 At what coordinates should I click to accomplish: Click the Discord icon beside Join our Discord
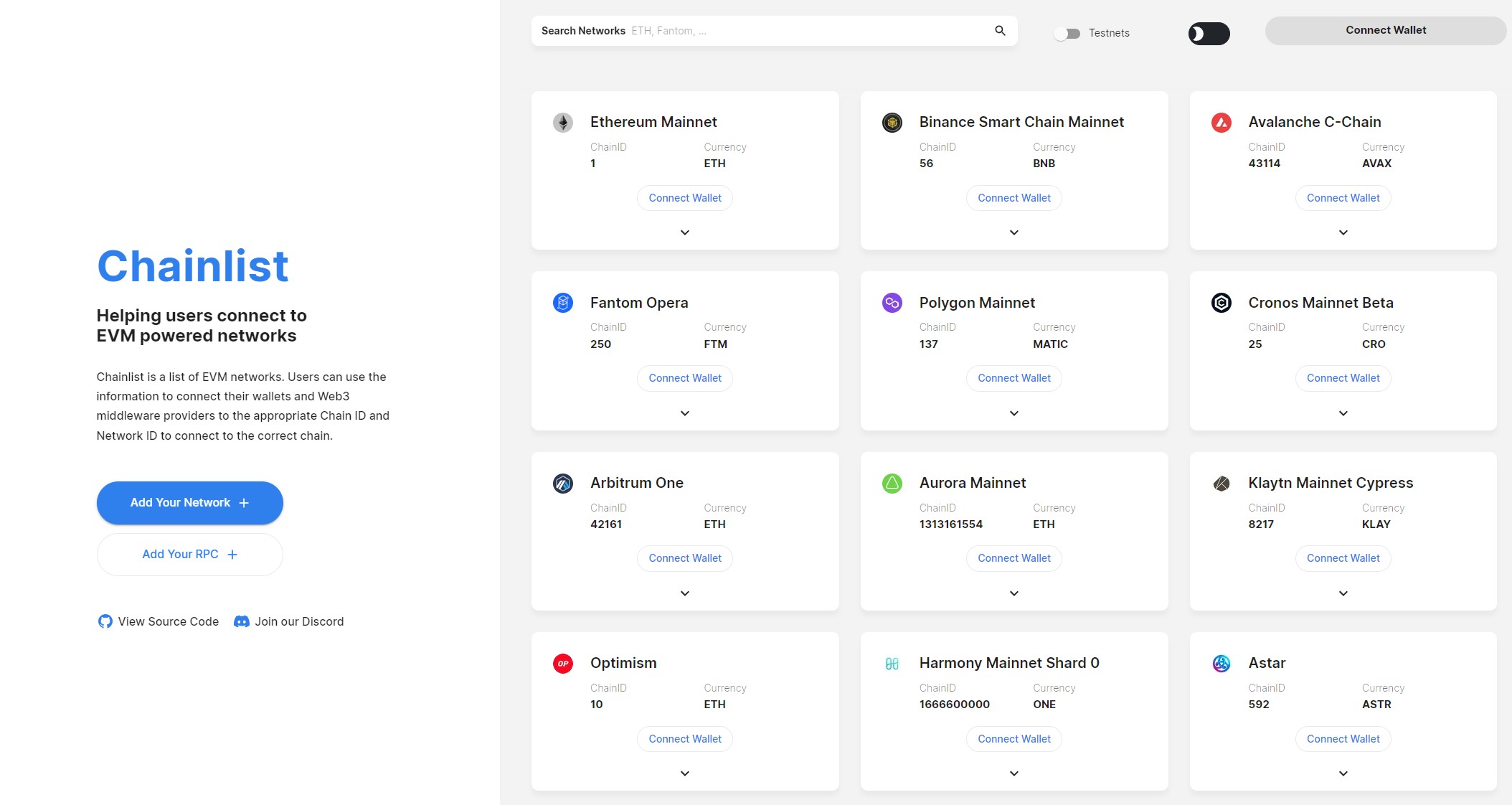242,621
